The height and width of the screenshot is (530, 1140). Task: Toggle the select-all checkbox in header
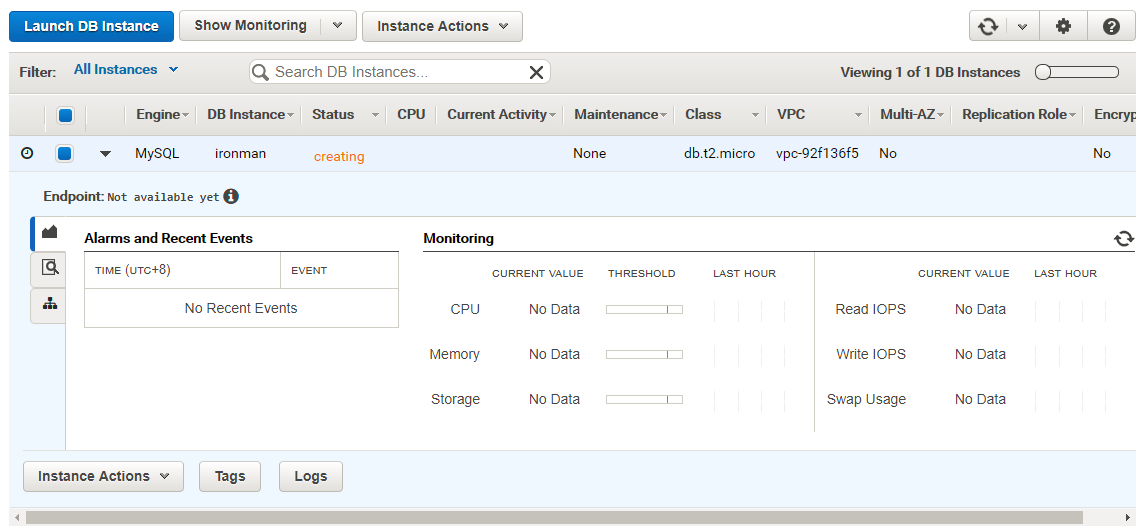(x=65, y=115)
